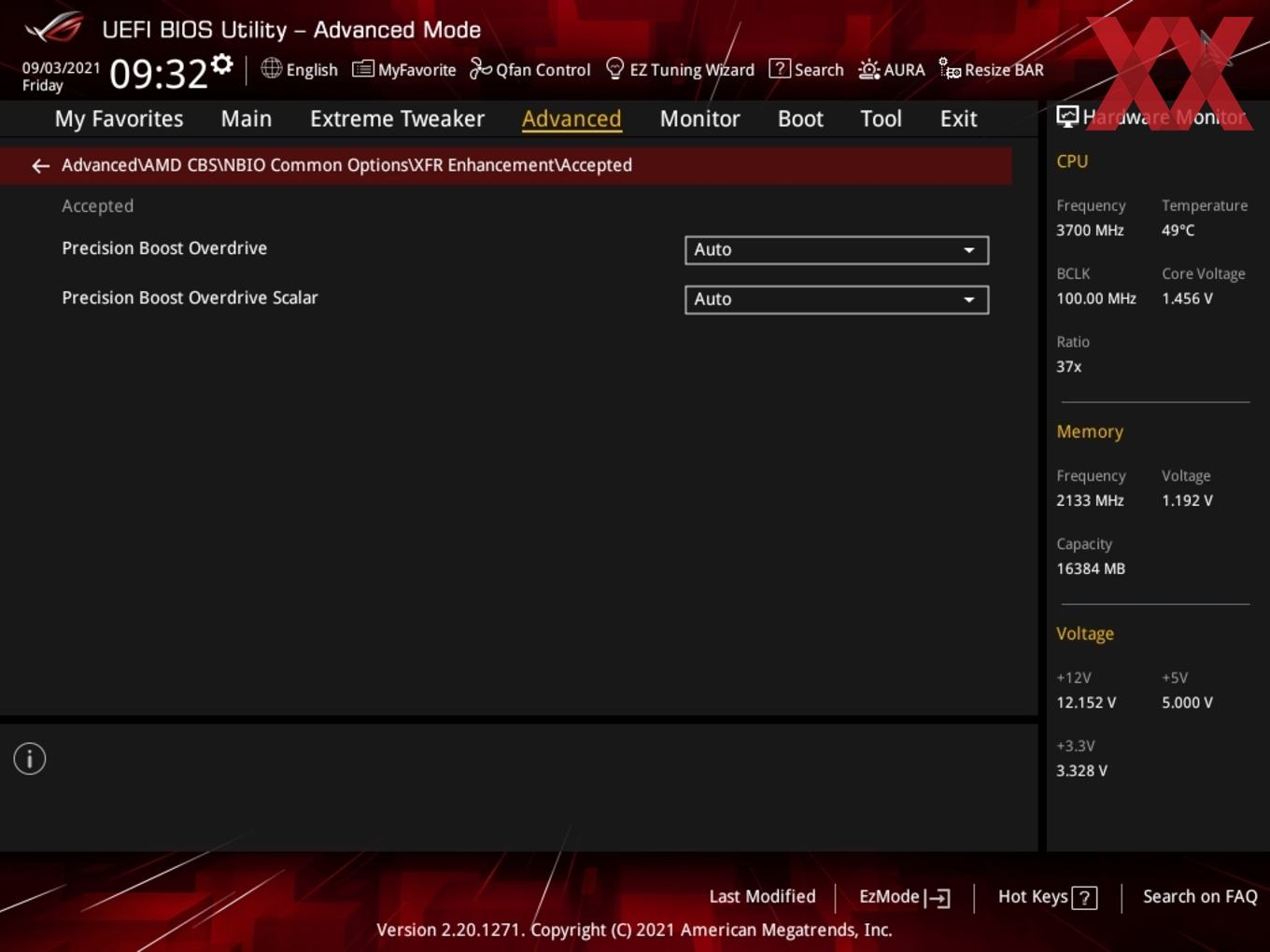Click the Hot Keys question mark icon
1270x952 pixels.
[1084, 898]
